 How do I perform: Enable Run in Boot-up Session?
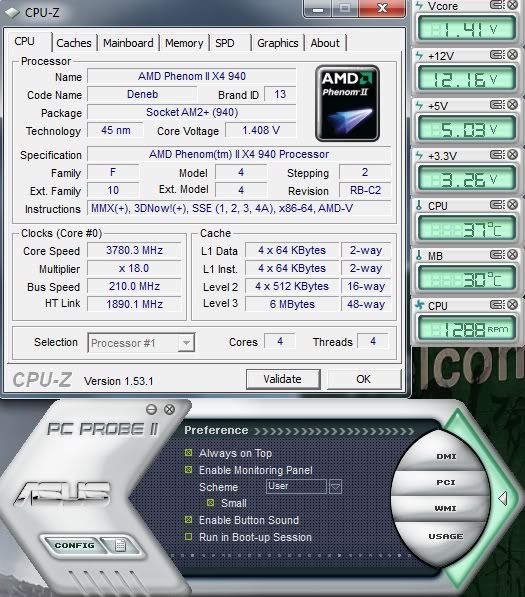(188, 536)
